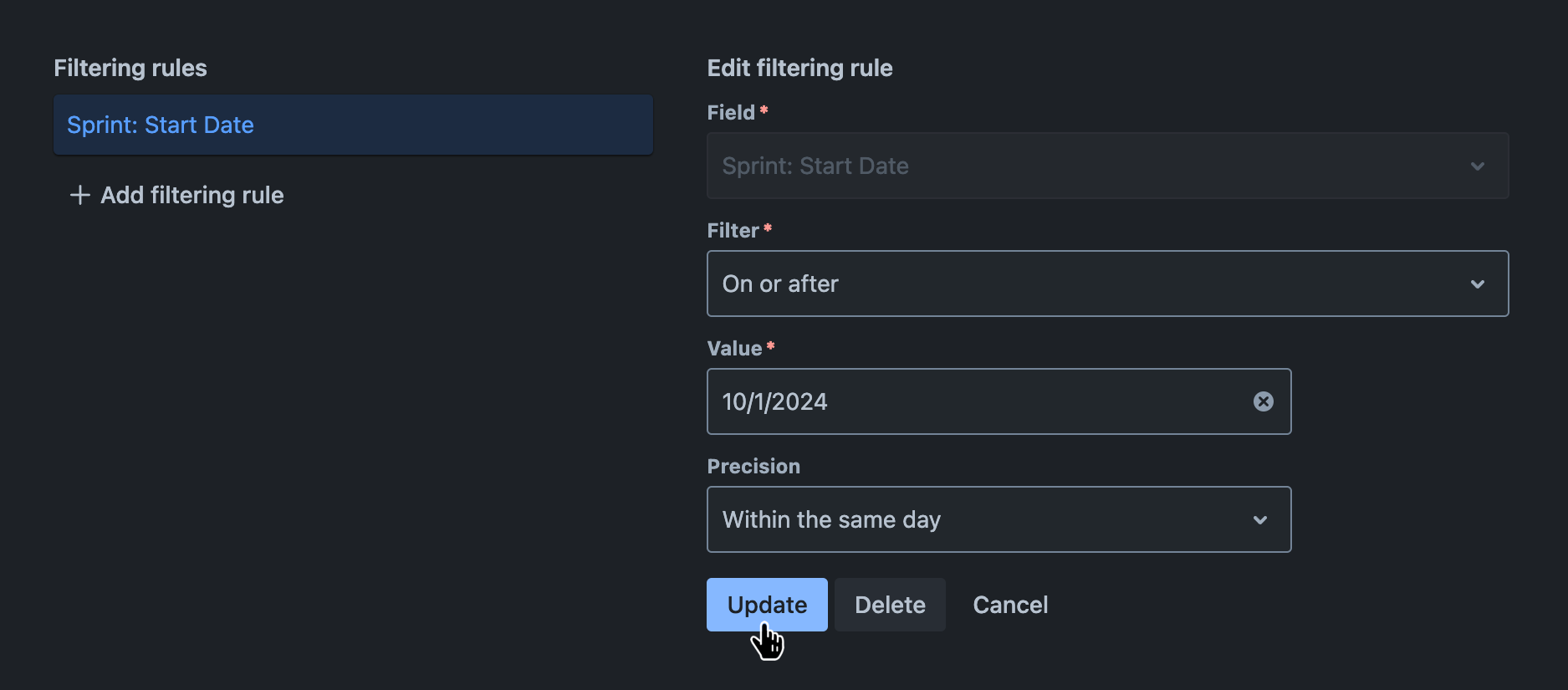
Task: Click the Delete button
Action: tap(890, 604)
